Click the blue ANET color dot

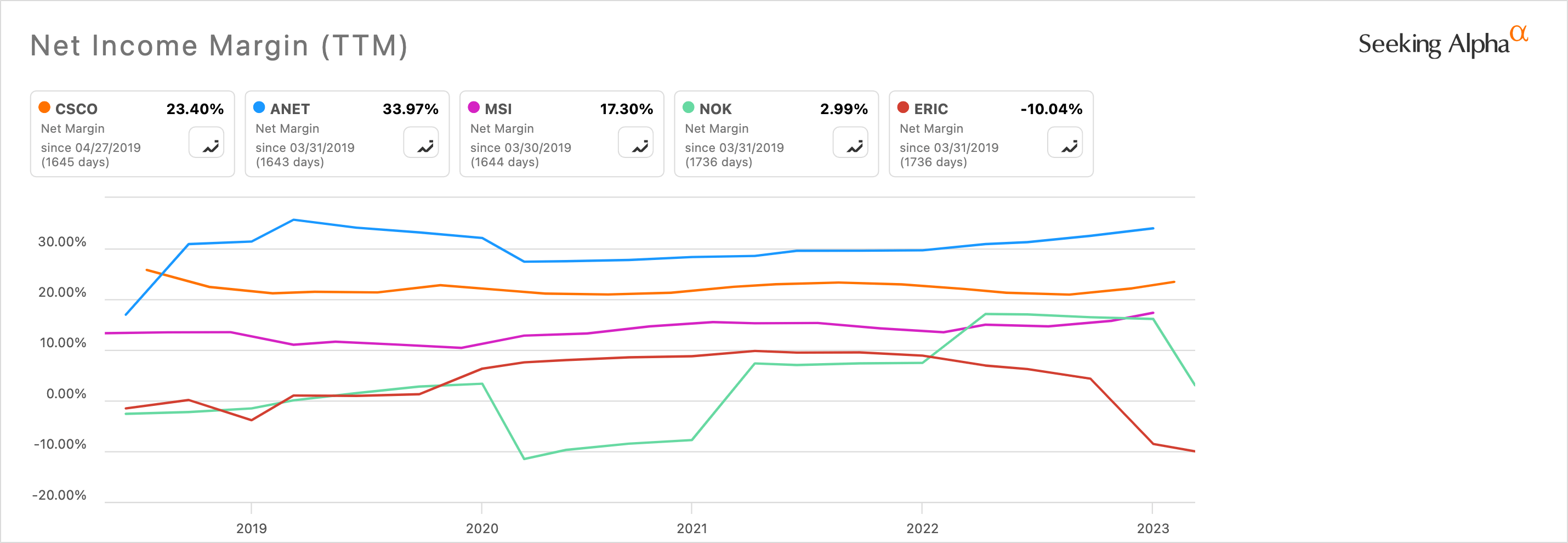[259, 108]
